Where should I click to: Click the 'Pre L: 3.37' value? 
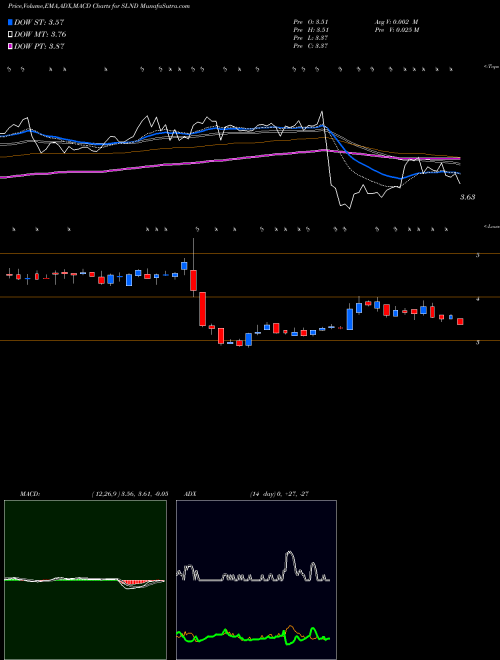311,38
